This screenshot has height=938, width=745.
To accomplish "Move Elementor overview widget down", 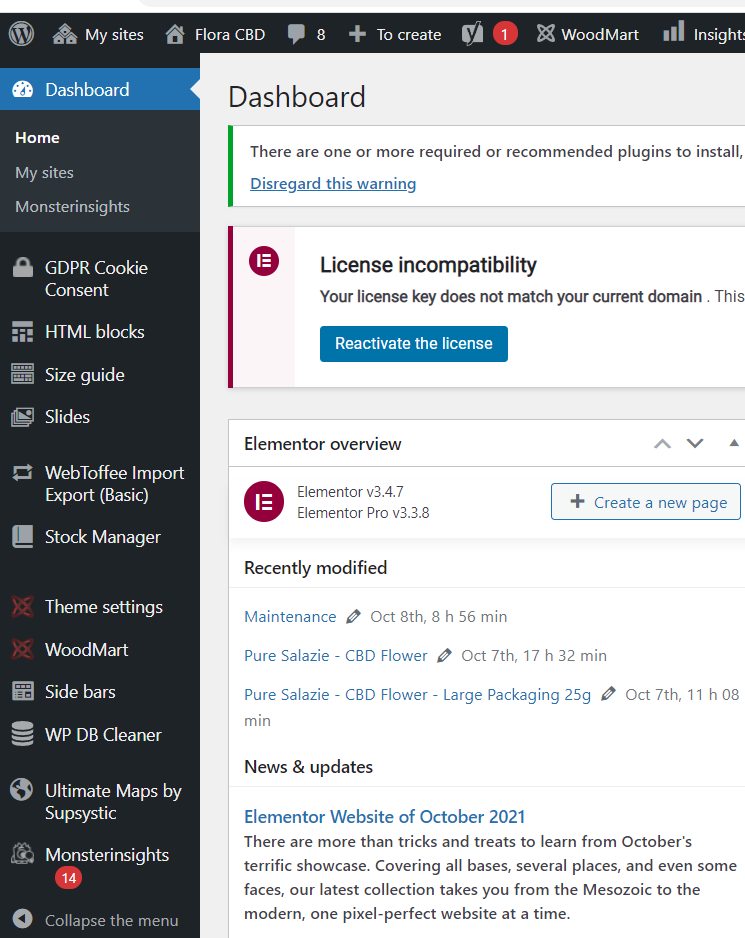I will 695,443.
